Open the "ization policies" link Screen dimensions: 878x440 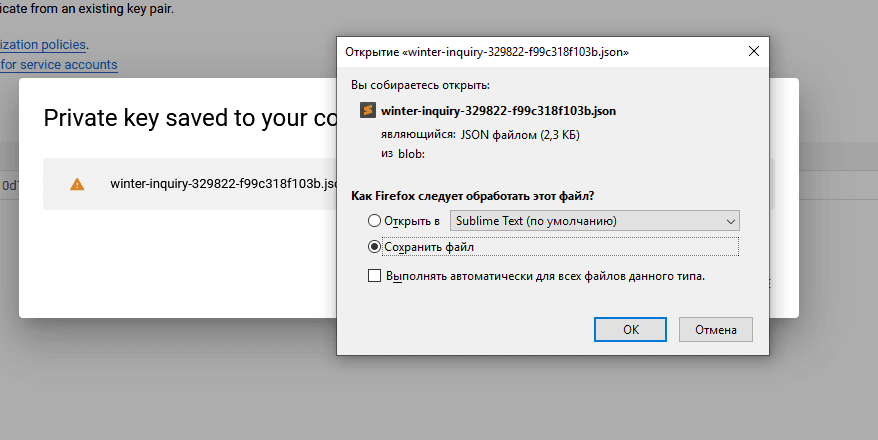(x=43, y=44)
